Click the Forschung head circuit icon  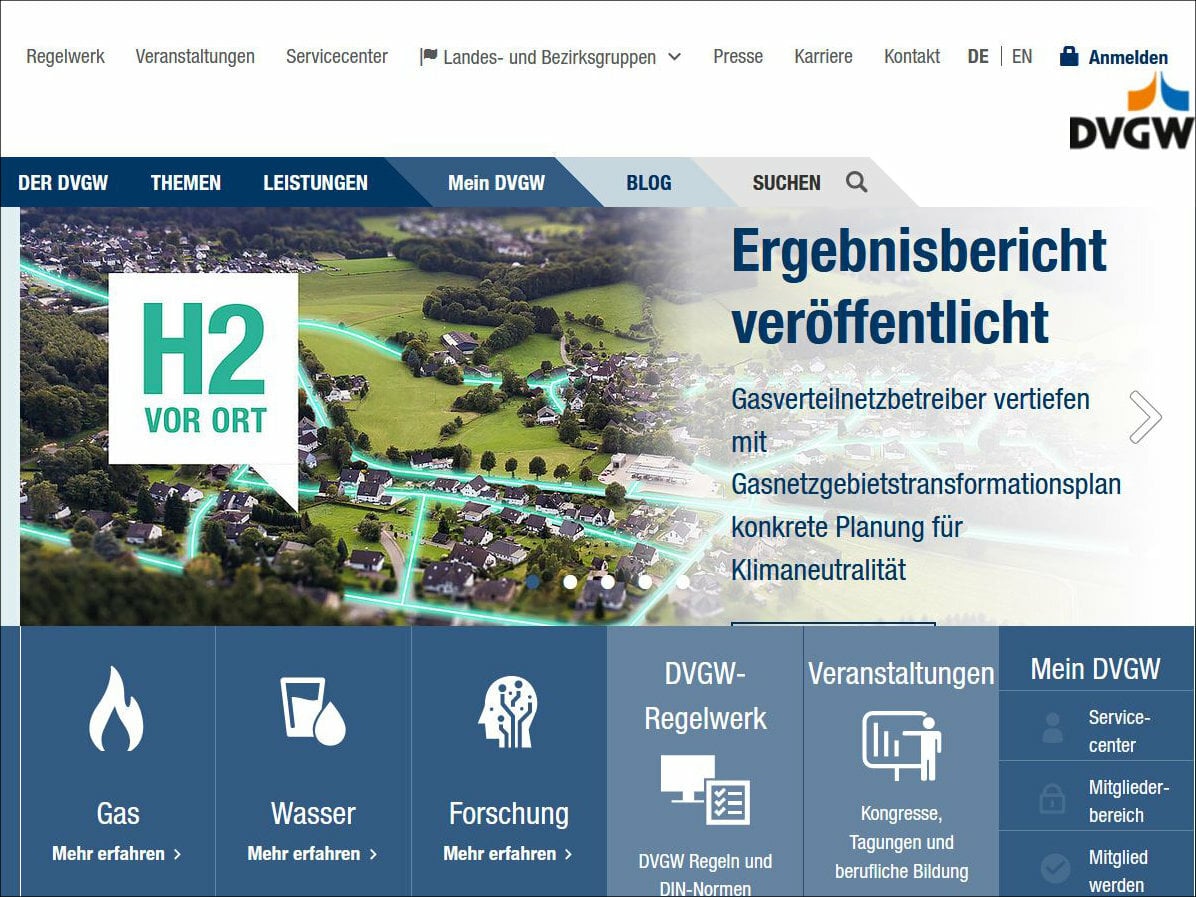coord(508,712)
